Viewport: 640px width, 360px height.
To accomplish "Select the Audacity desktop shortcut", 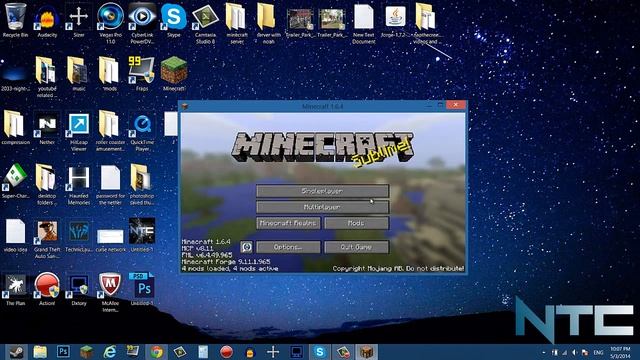I will coord(47,20).
